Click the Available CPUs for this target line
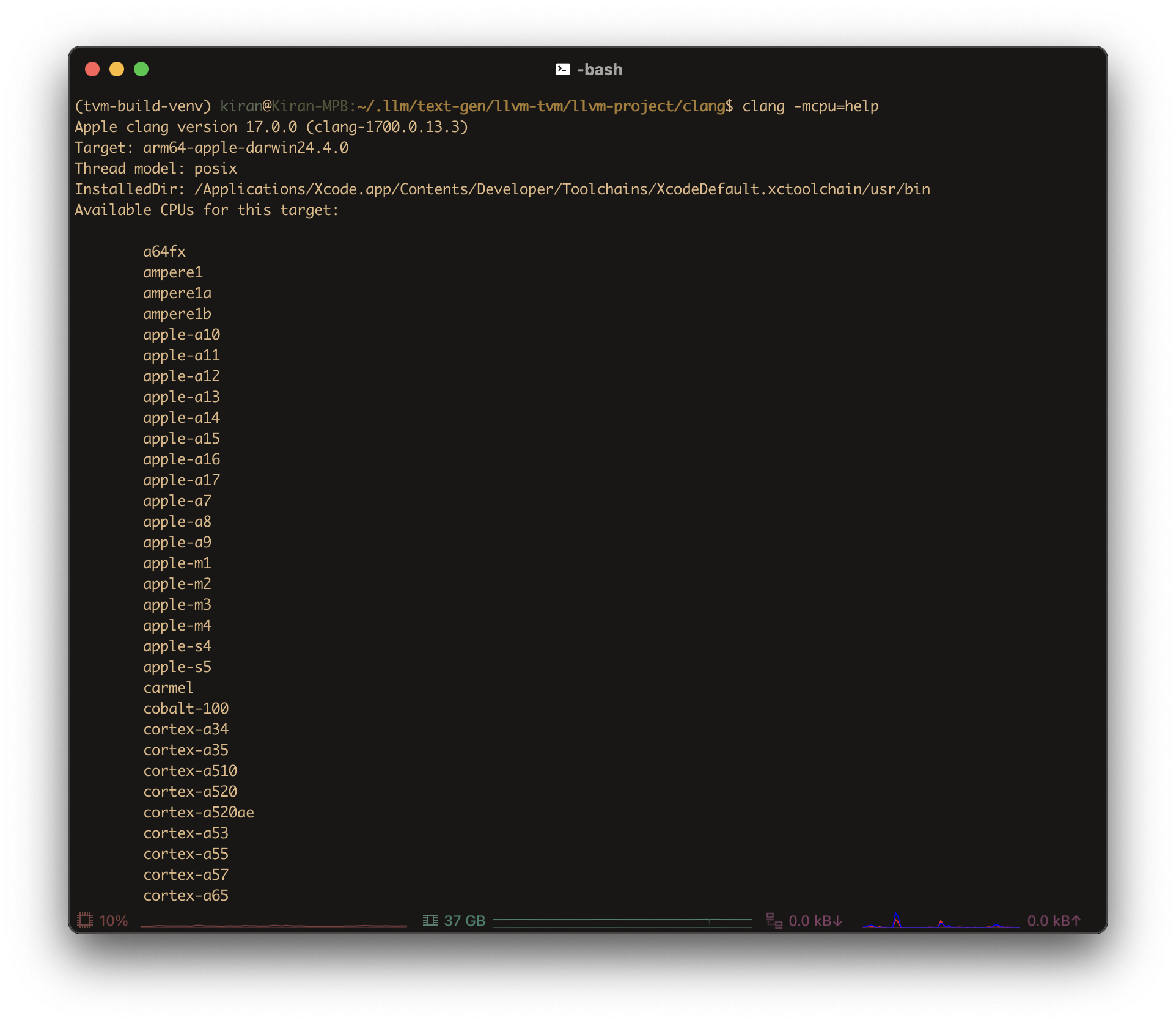Viewport: 1176px width, 1024px height. pos(207,210)
